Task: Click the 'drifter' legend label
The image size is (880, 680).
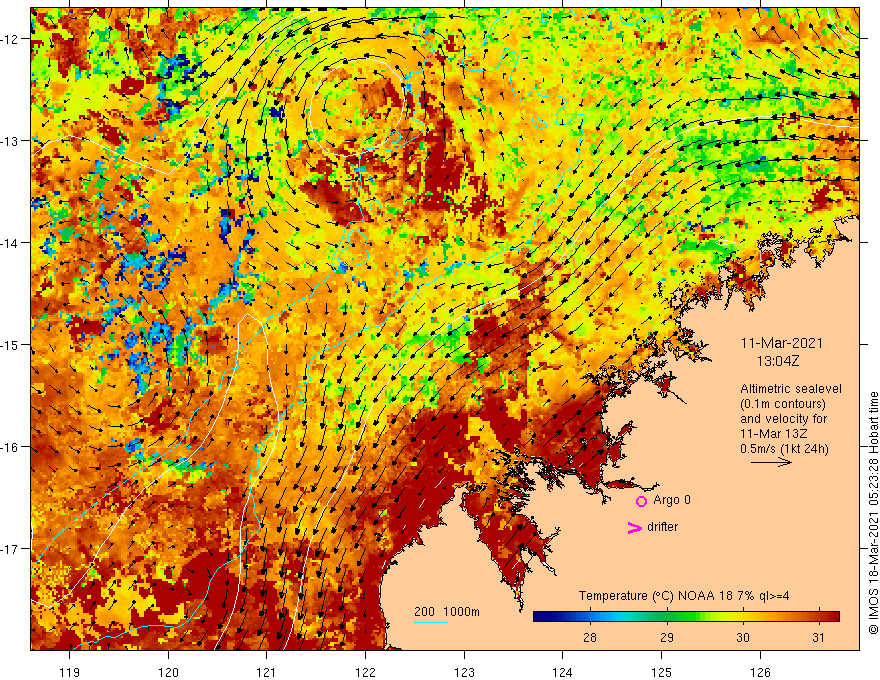Action: 662,527
